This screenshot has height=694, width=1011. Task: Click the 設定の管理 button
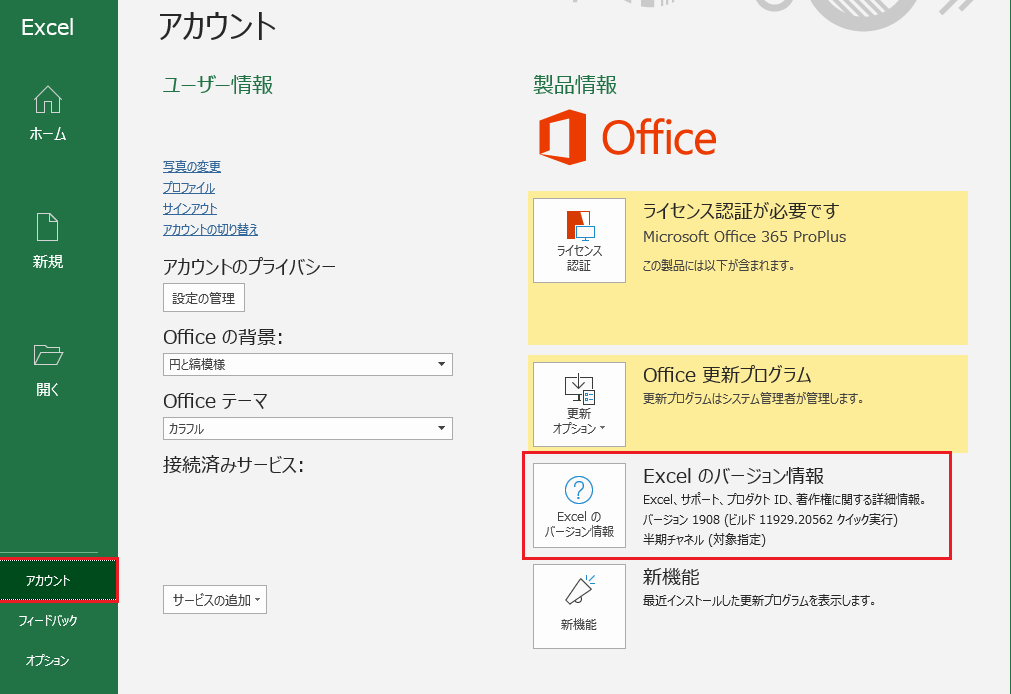click(x=204, y=298)
